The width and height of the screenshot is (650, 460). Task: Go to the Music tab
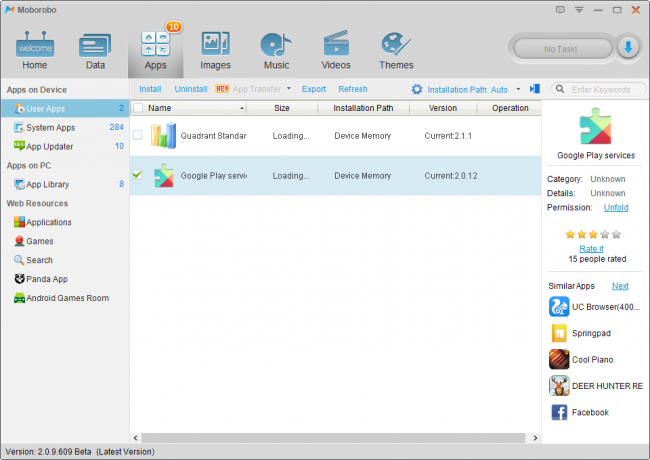[x=276, y=51]
